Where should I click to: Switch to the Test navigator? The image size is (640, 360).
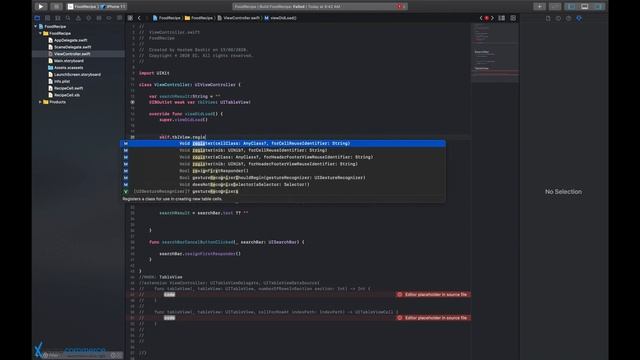(x=89, y=18)
